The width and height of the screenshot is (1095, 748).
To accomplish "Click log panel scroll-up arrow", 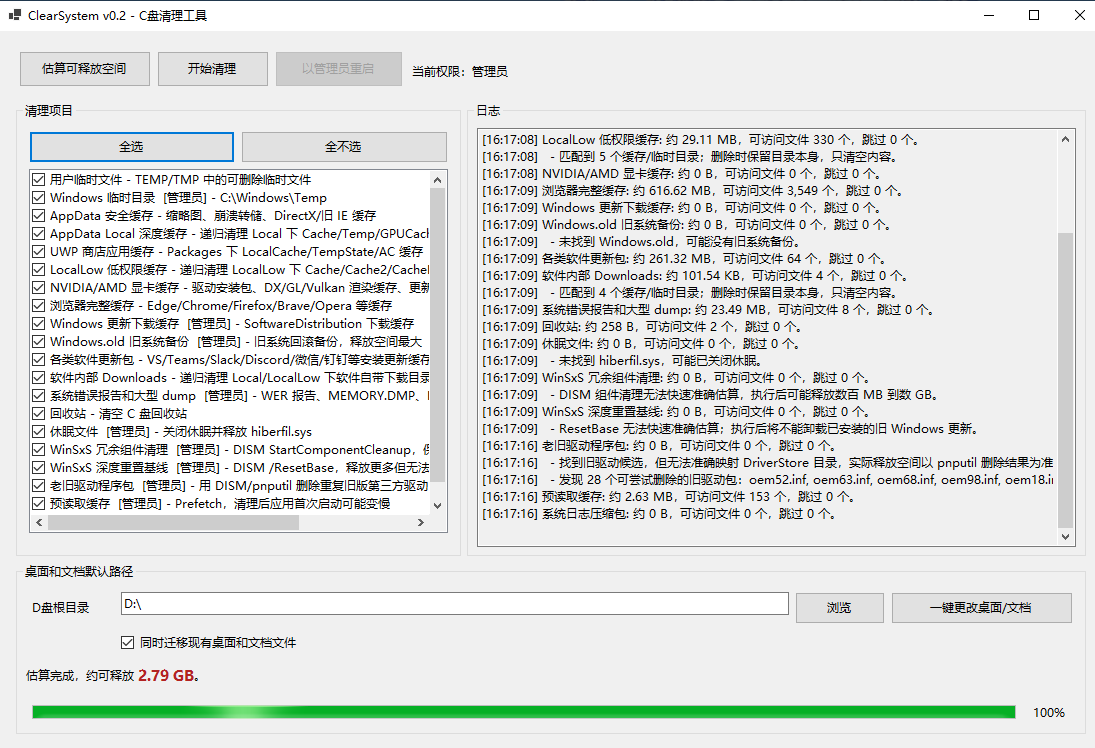I will [1065, 139].
